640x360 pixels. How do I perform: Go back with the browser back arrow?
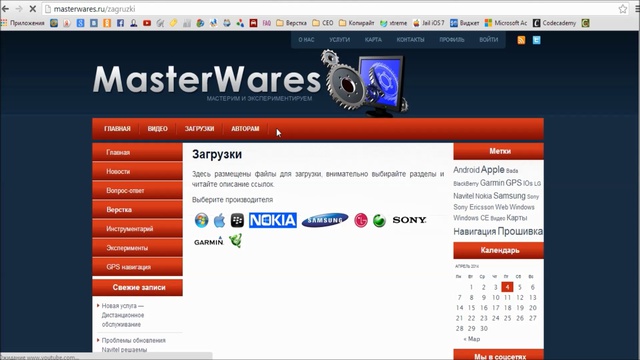coord(6,9)
